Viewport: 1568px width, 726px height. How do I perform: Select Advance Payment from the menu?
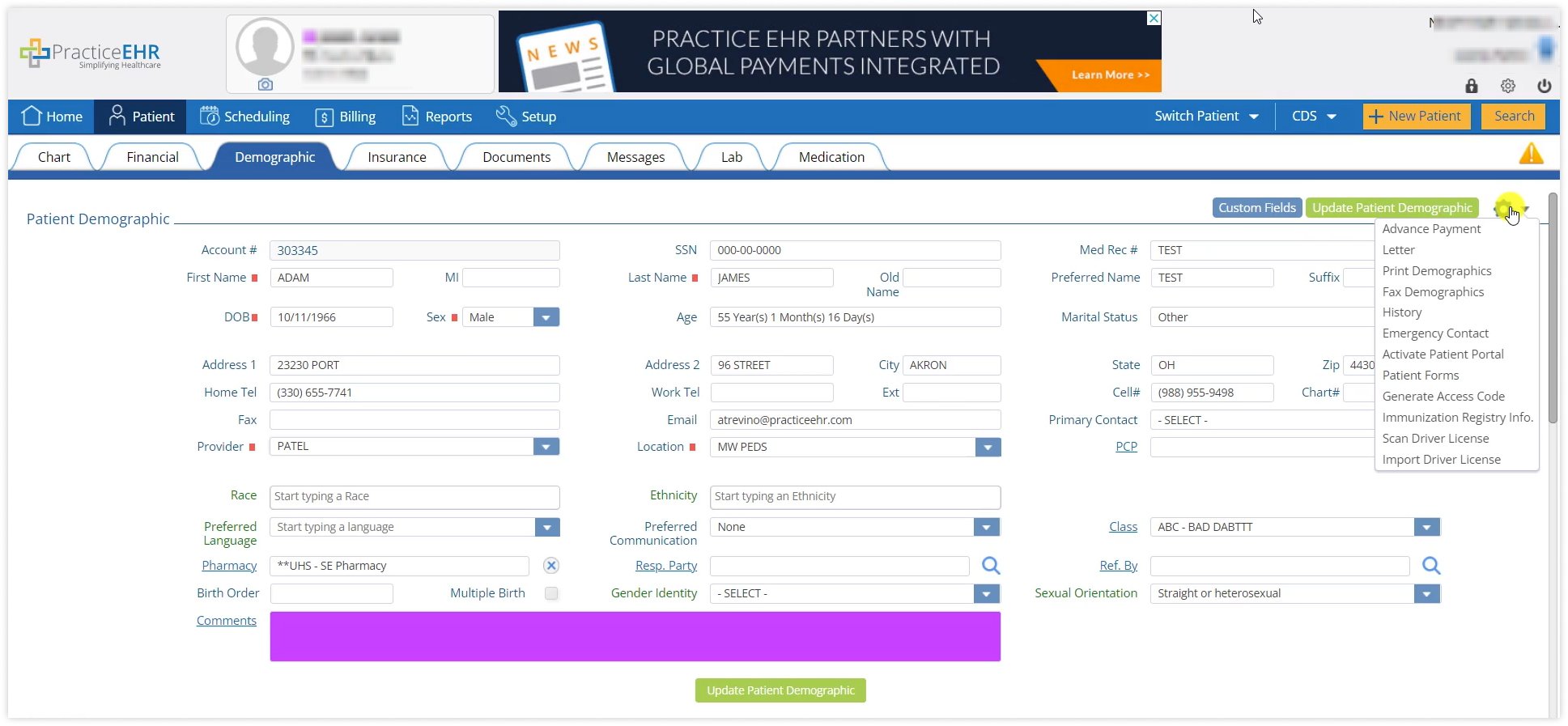tap(1431, 229)
